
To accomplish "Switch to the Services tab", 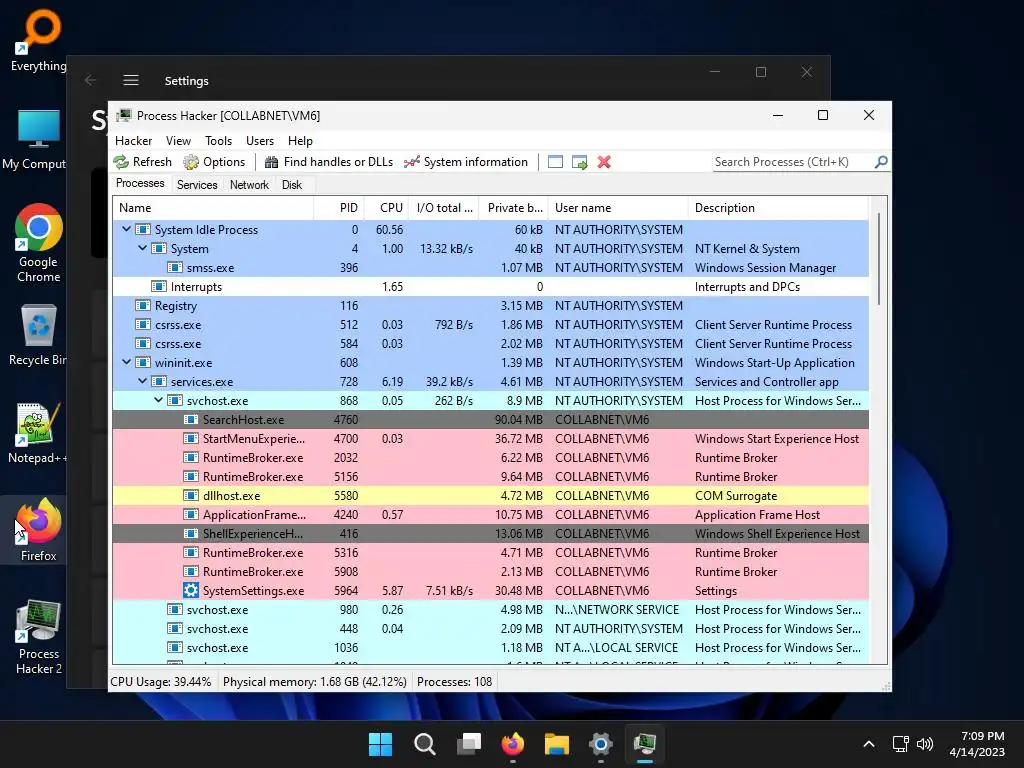I will [197, 185].
